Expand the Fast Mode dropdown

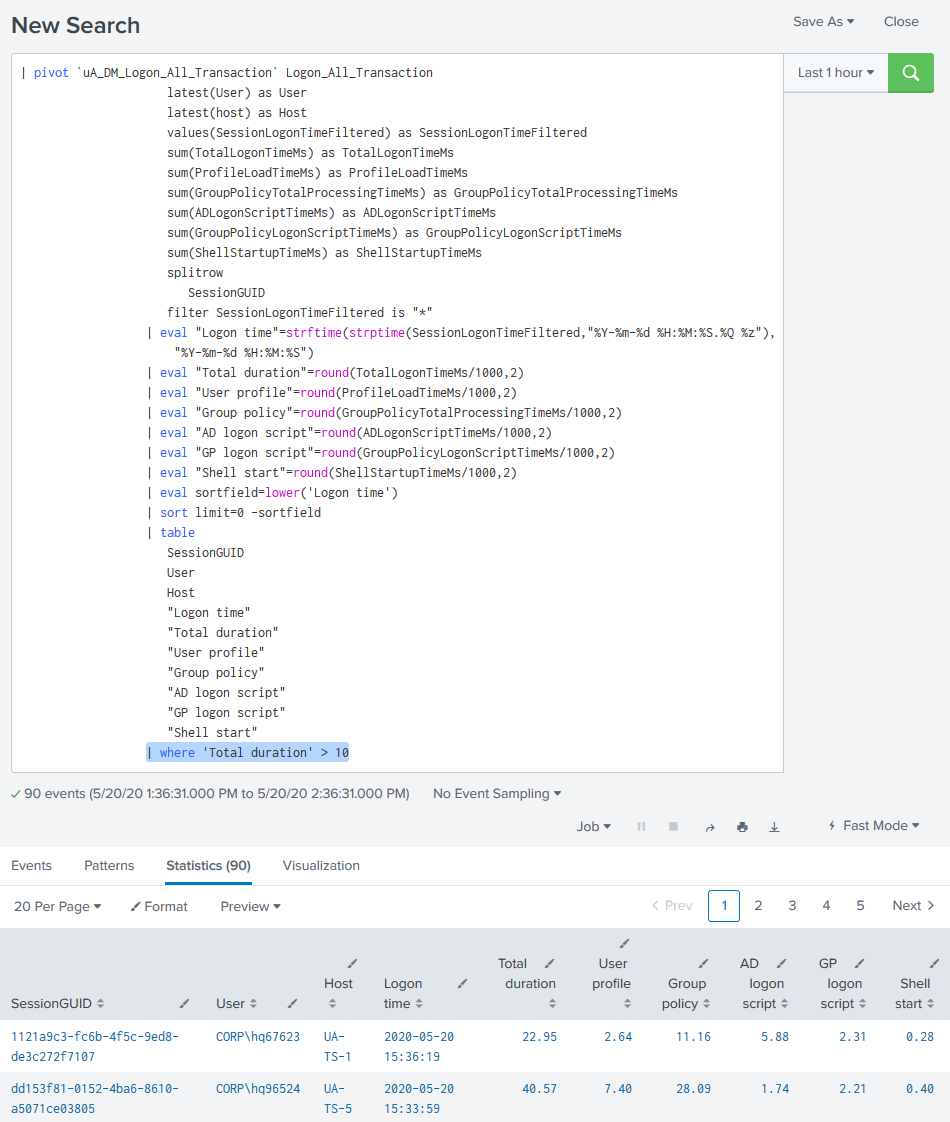click(873, 826)
